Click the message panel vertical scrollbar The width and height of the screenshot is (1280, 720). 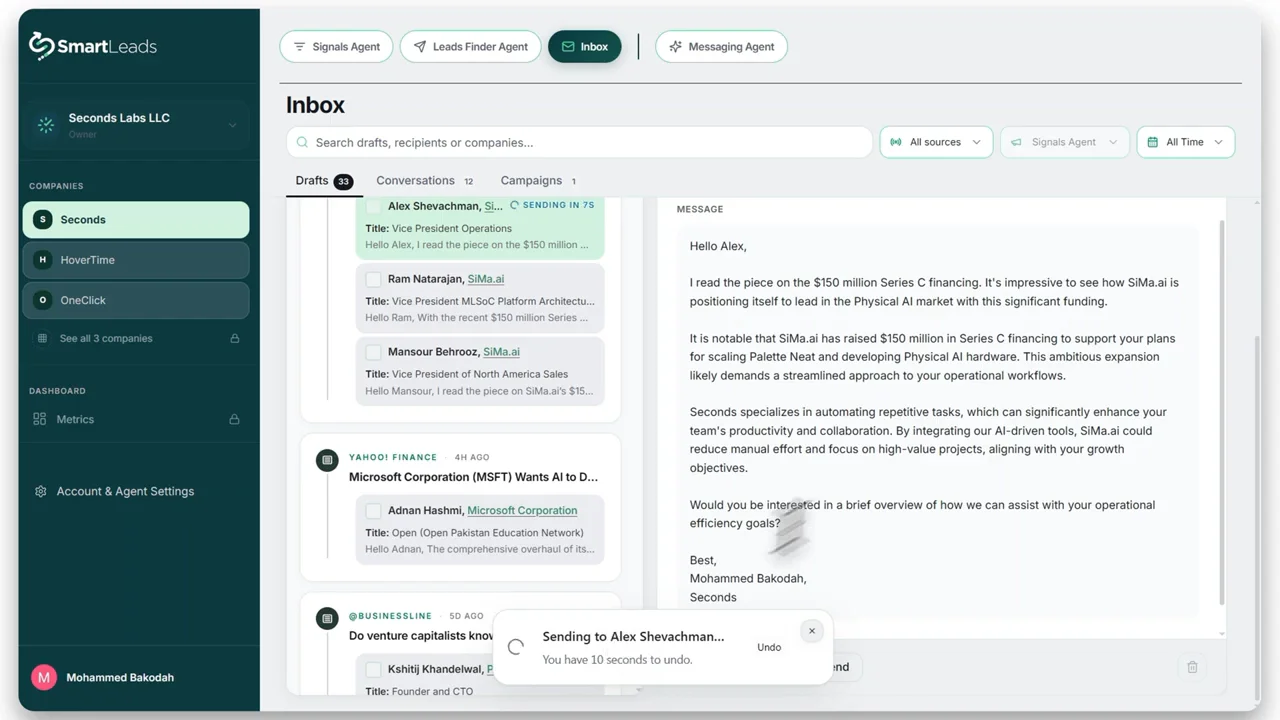tap(1222, 412)
